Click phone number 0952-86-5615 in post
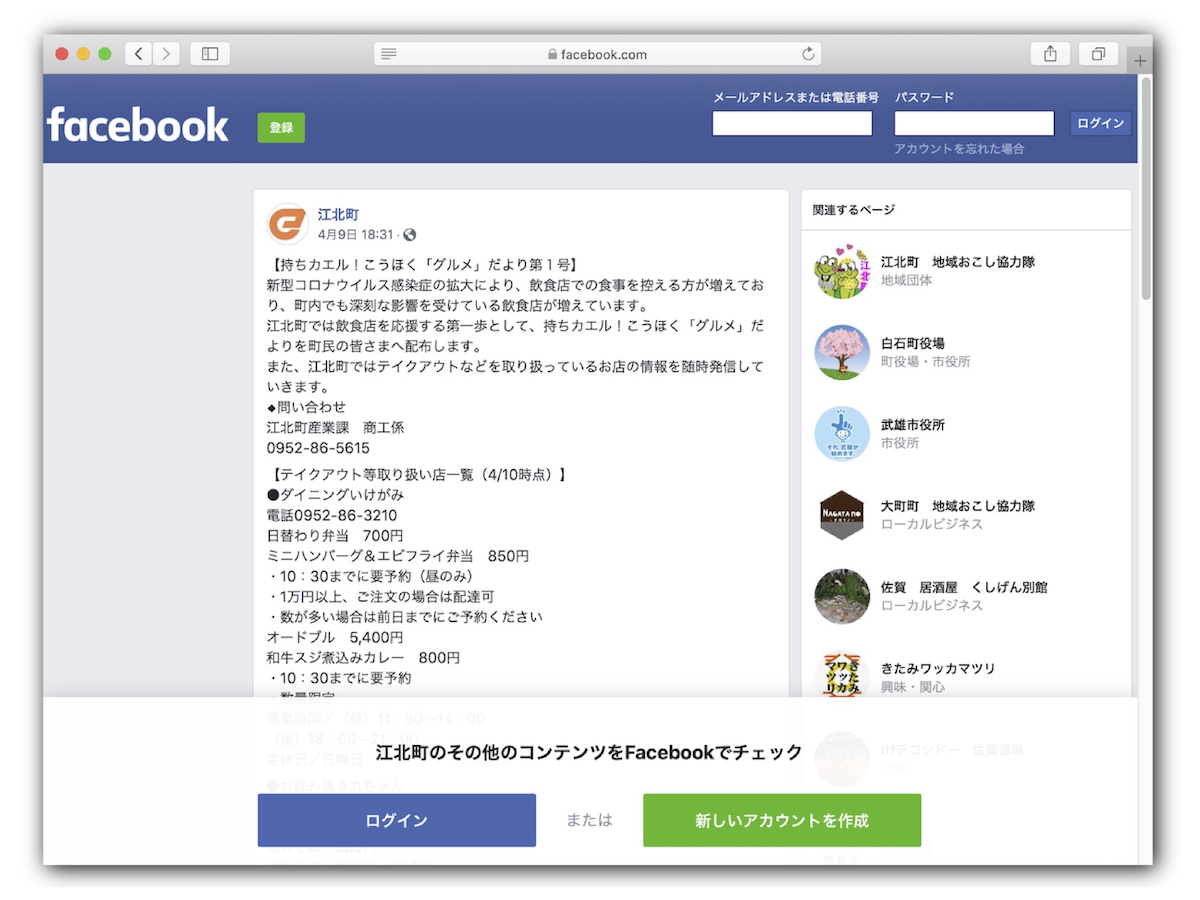Viewport: 1200px width, 900px height. pyautogui.click(x=318, y=448)
